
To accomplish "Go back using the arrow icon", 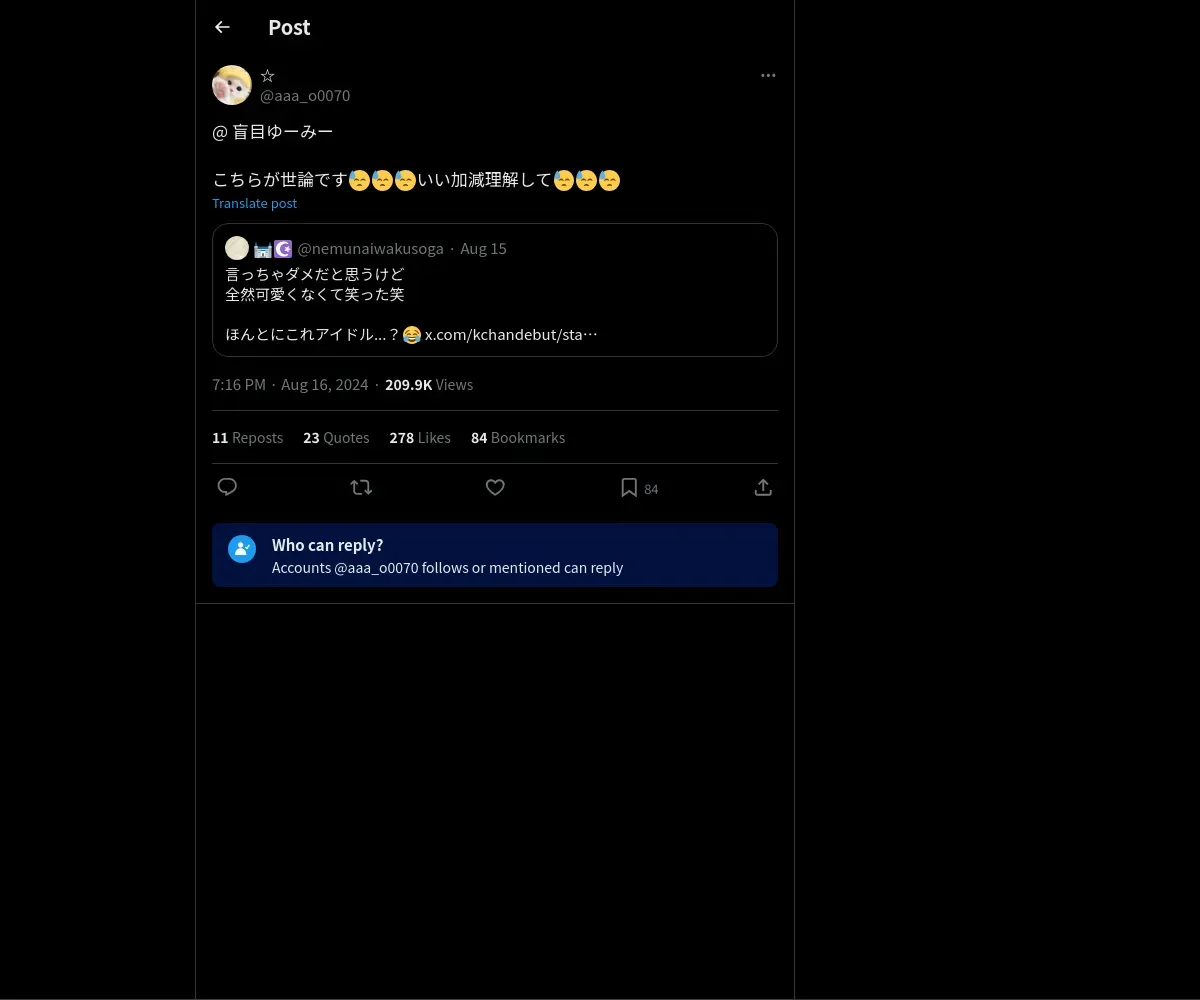I will [x=222, y=27].
